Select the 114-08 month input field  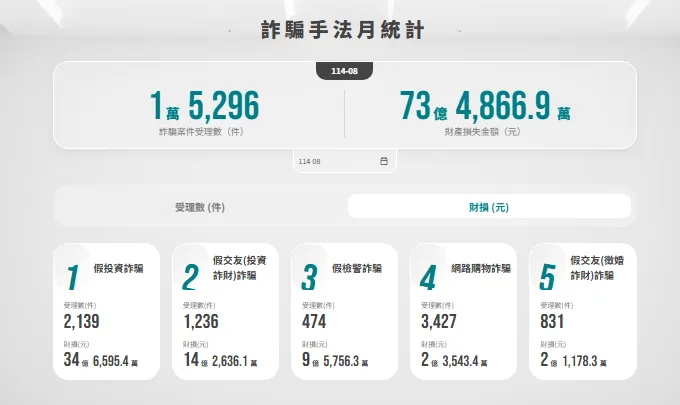coord(344,161)
